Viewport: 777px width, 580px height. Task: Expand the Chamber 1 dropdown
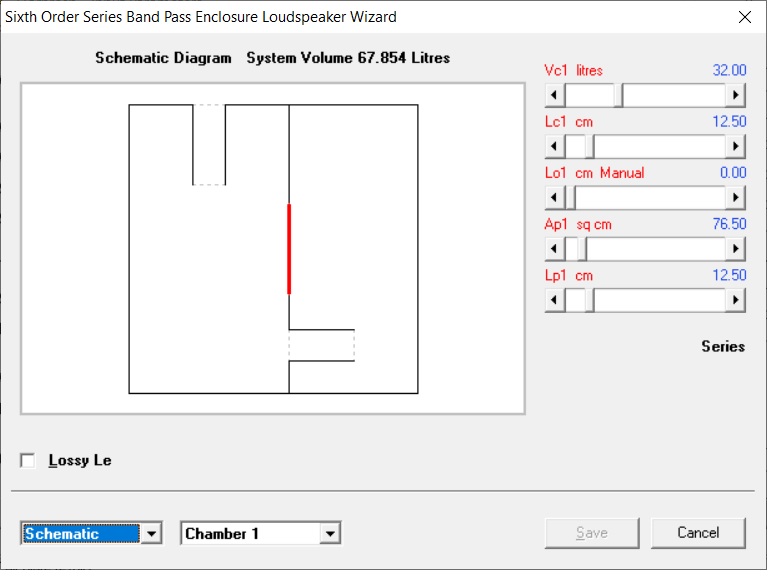click(x=330, y=534)
